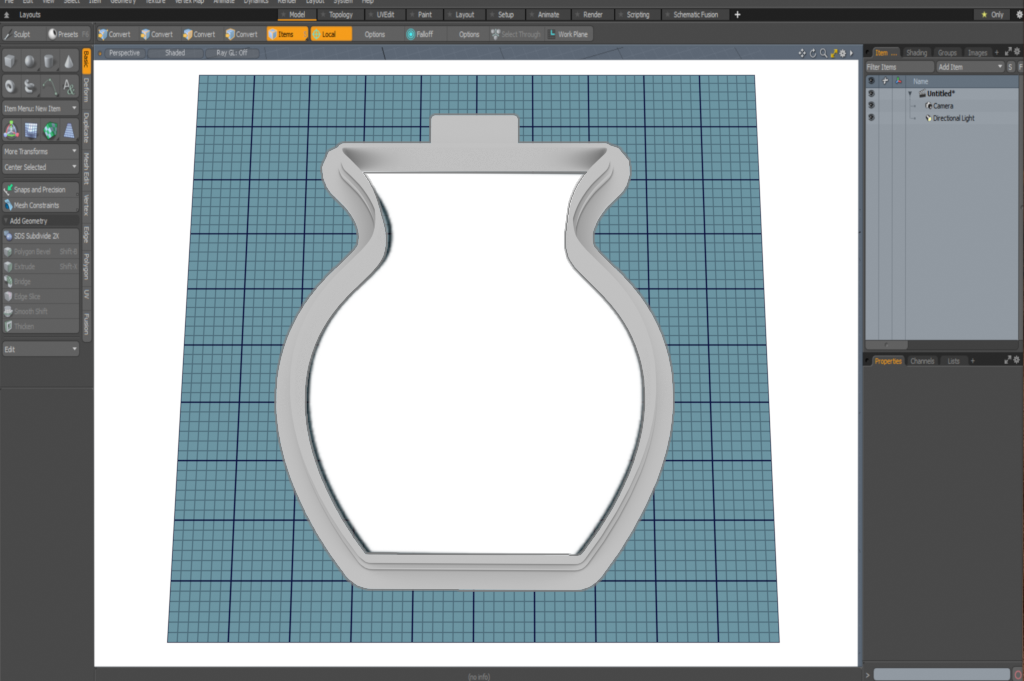This screenshot has width=1024, height=681.
Task: Open the Channels tab
Action: tap(922, 360)
